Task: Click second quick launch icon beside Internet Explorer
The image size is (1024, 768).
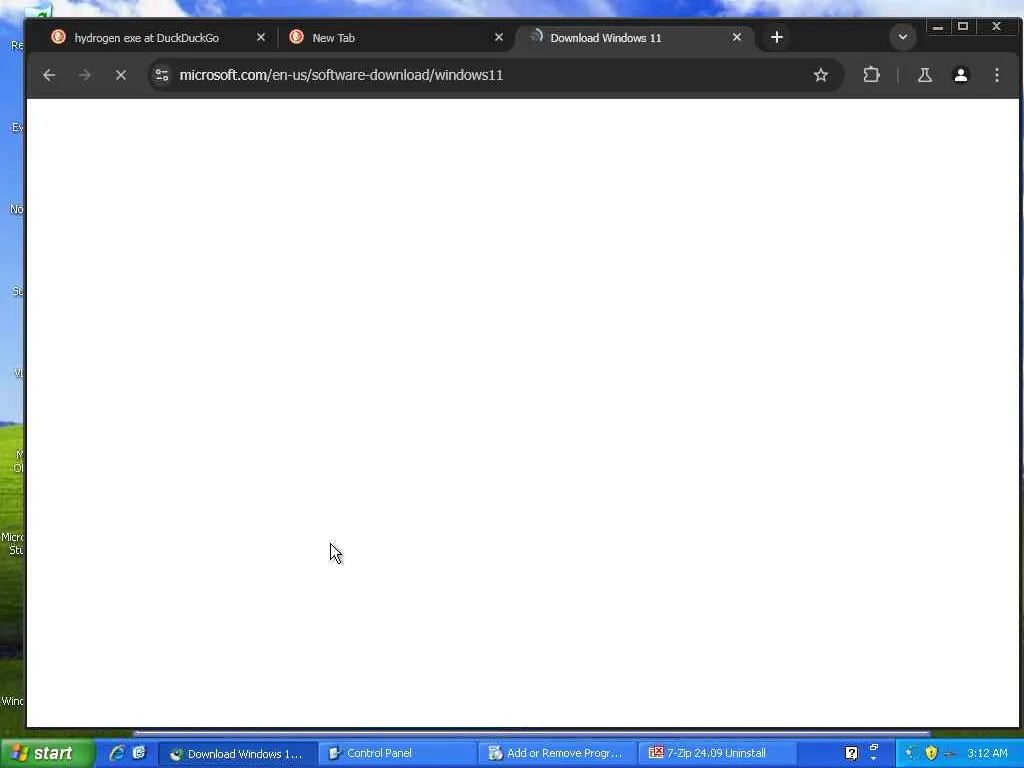Action: (139, 753)
